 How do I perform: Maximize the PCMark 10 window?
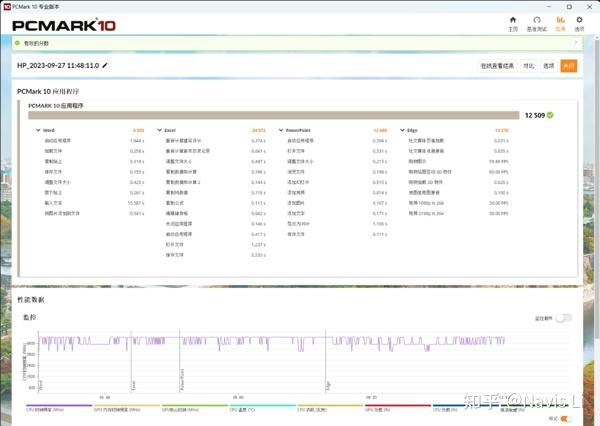[x=569, y=7]
